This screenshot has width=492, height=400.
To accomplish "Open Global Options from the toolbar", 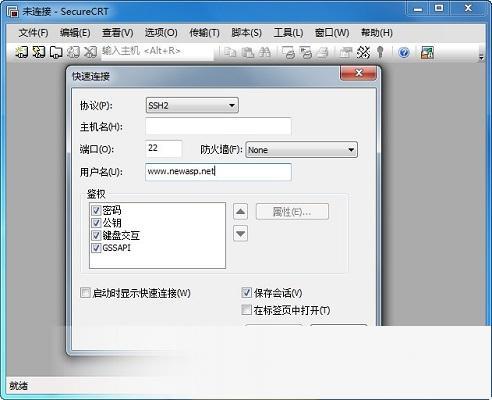I will click(363, 52).
